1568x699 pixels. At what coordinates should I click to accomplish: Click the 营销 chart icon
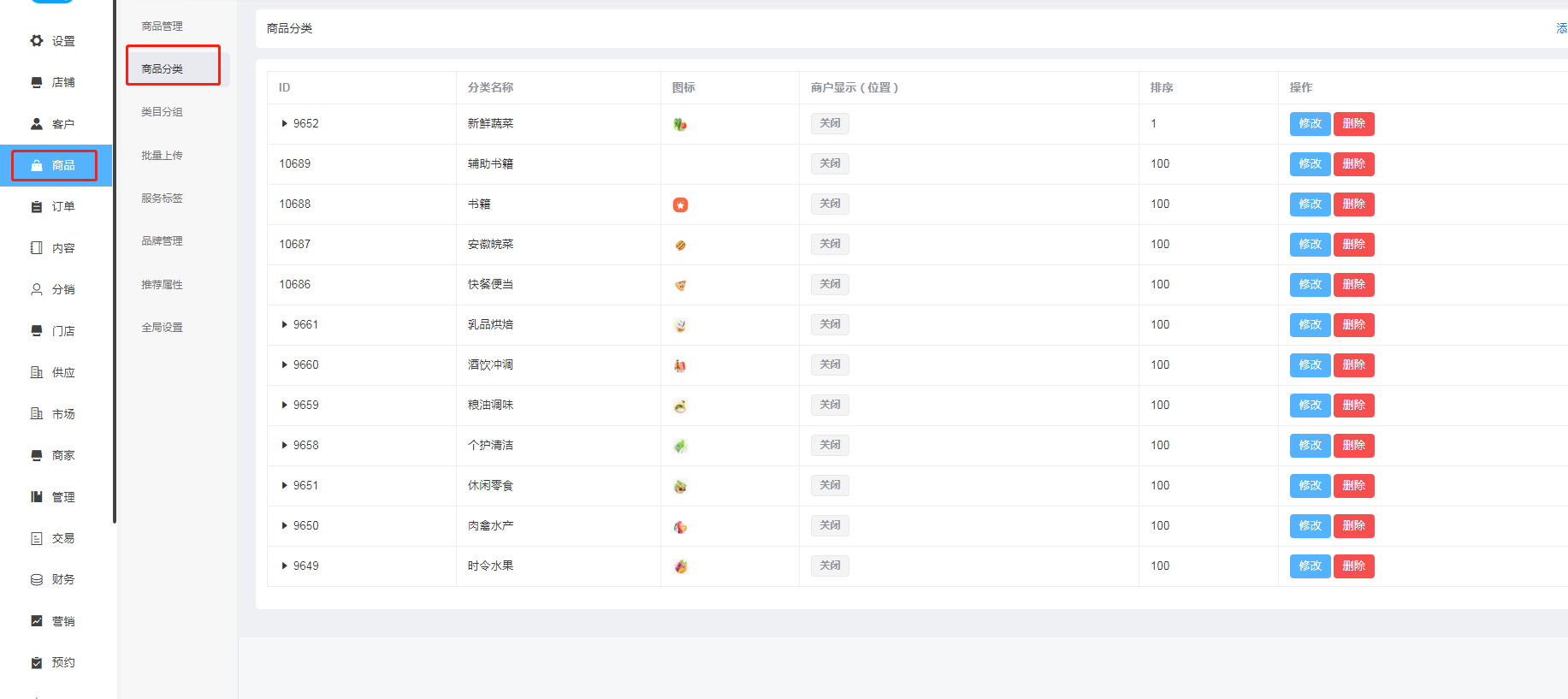(37, 620)
